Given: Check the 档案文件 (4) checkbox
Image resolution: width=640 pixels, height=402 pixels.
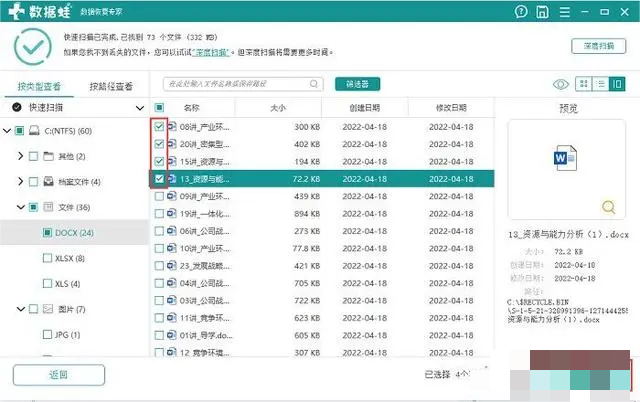Looking at the screenshot, I should [x=34, y=182].
